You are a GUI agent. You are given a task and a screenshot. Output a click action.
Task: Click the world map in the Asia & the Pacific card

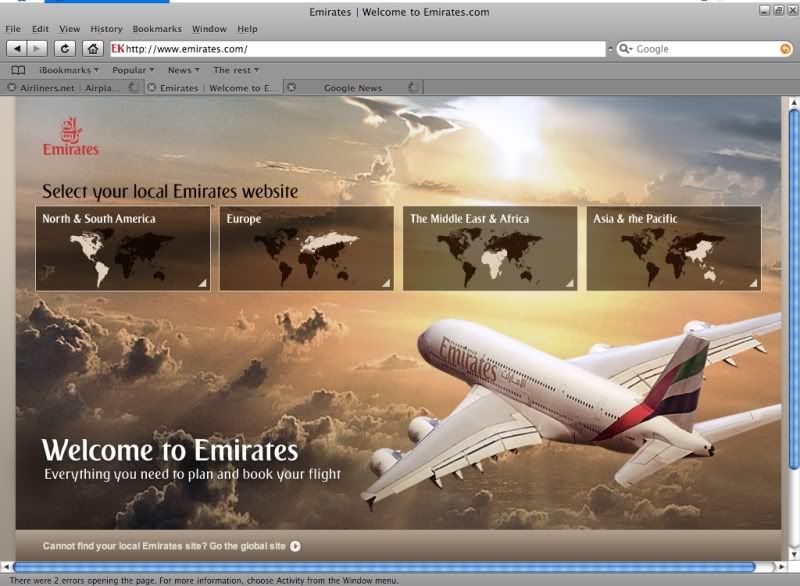(674, 256)
